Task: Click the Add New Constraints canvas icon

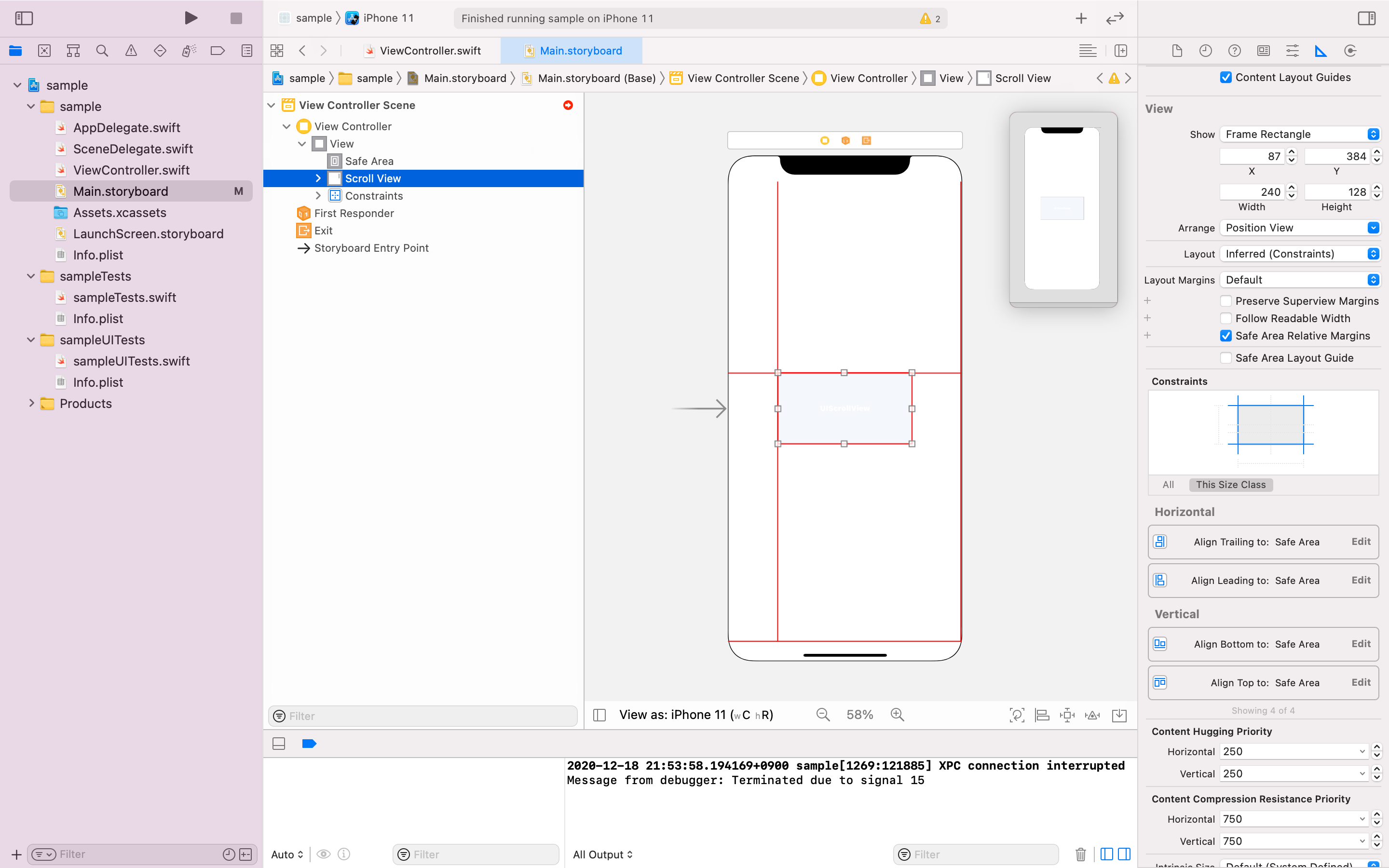Action: [1067, 715]
